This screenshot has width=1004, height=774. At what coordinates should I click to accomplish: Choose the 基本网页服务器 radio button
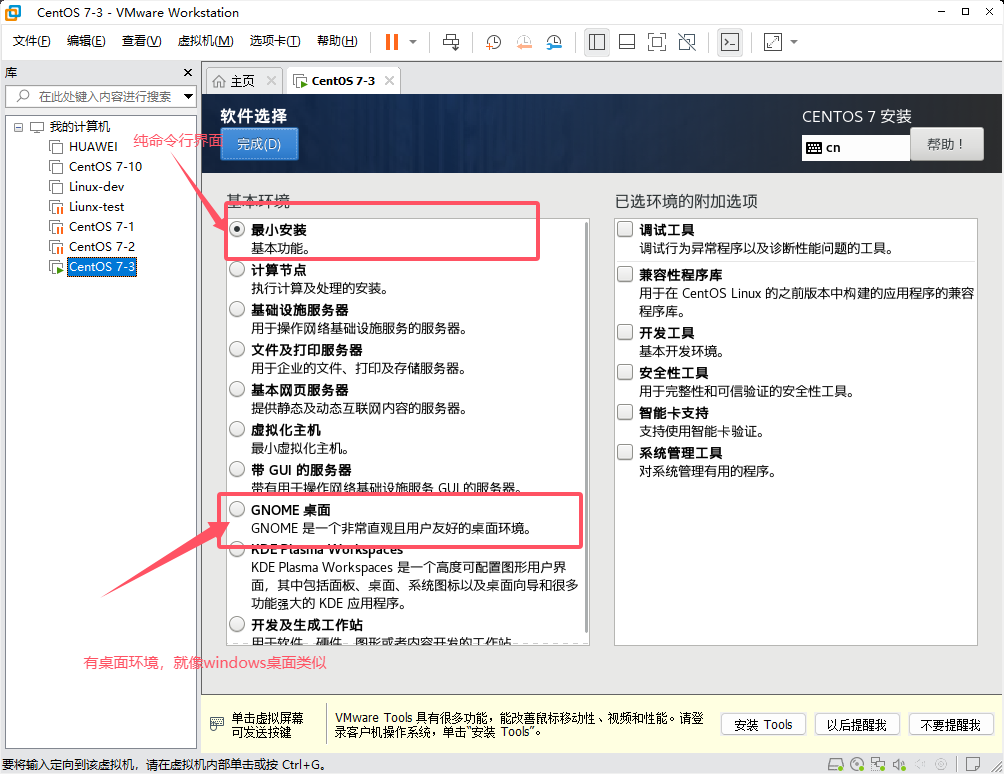[237, 389]
